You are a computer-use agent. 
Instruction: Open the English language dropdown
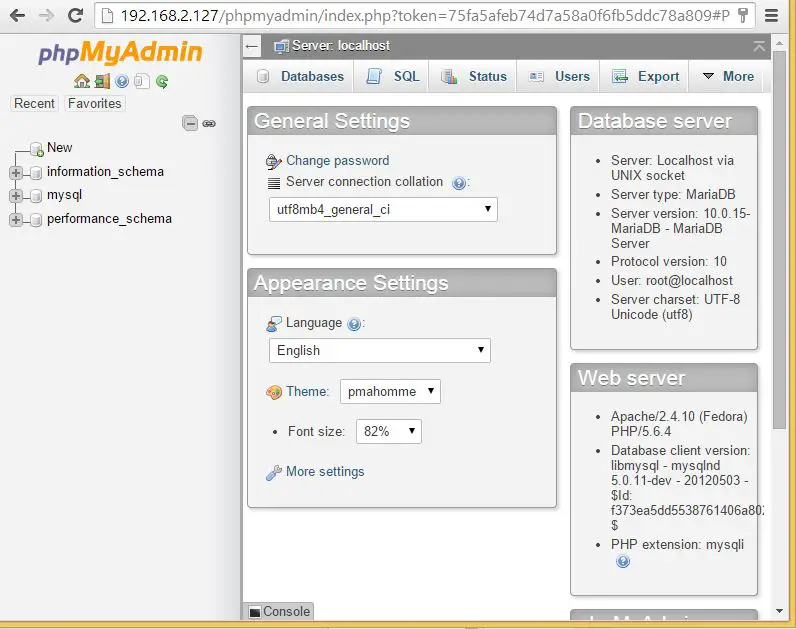pyautogui.click(x=380, y=351)
